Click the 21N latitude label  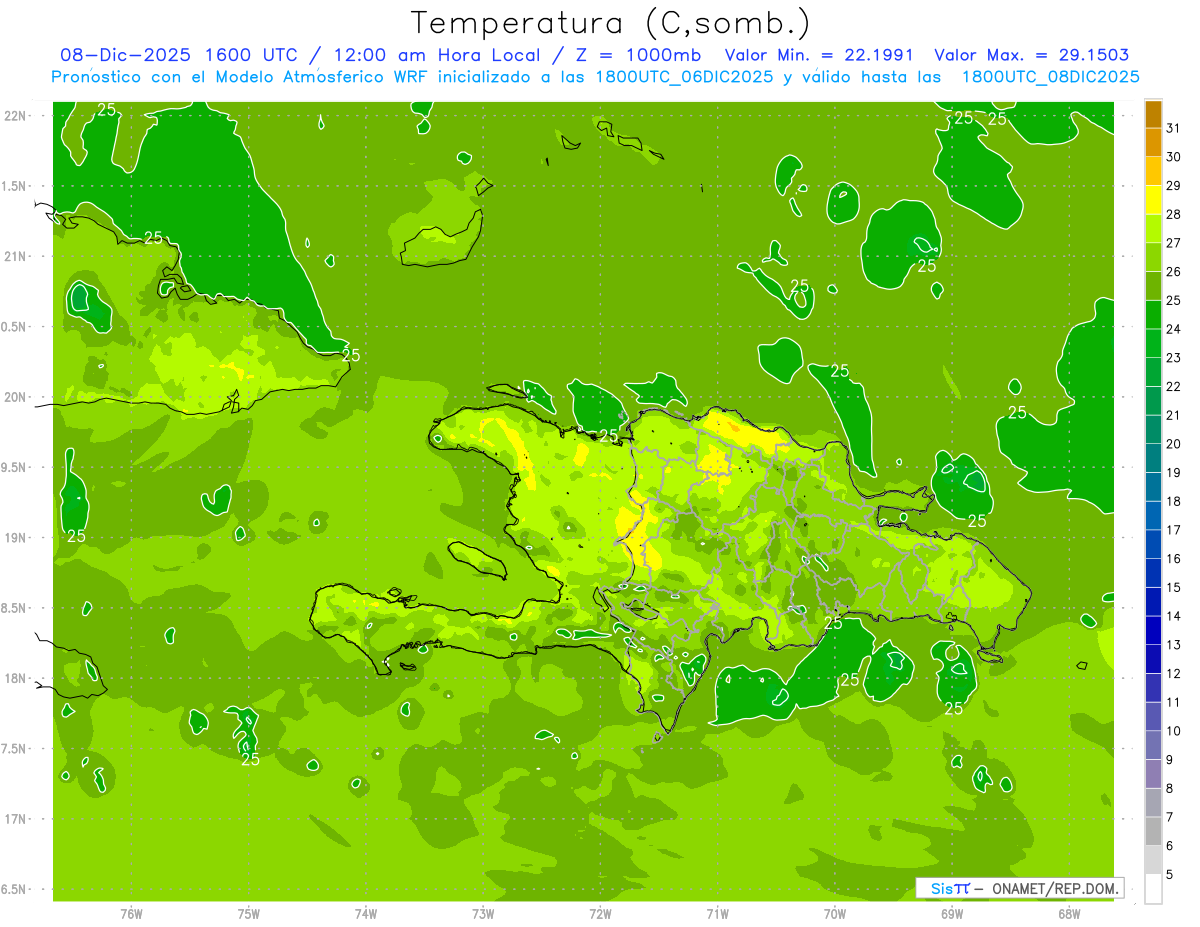click(16, 256)
